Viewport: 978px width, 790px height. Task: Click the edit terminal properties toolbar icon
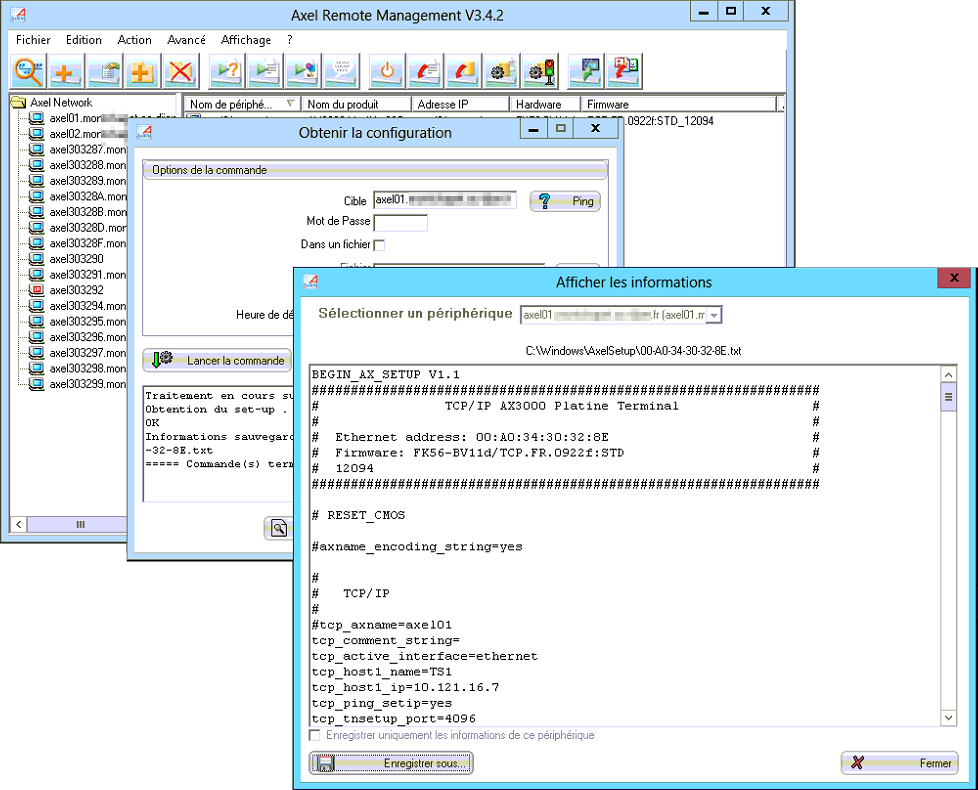tap(104, 71)
